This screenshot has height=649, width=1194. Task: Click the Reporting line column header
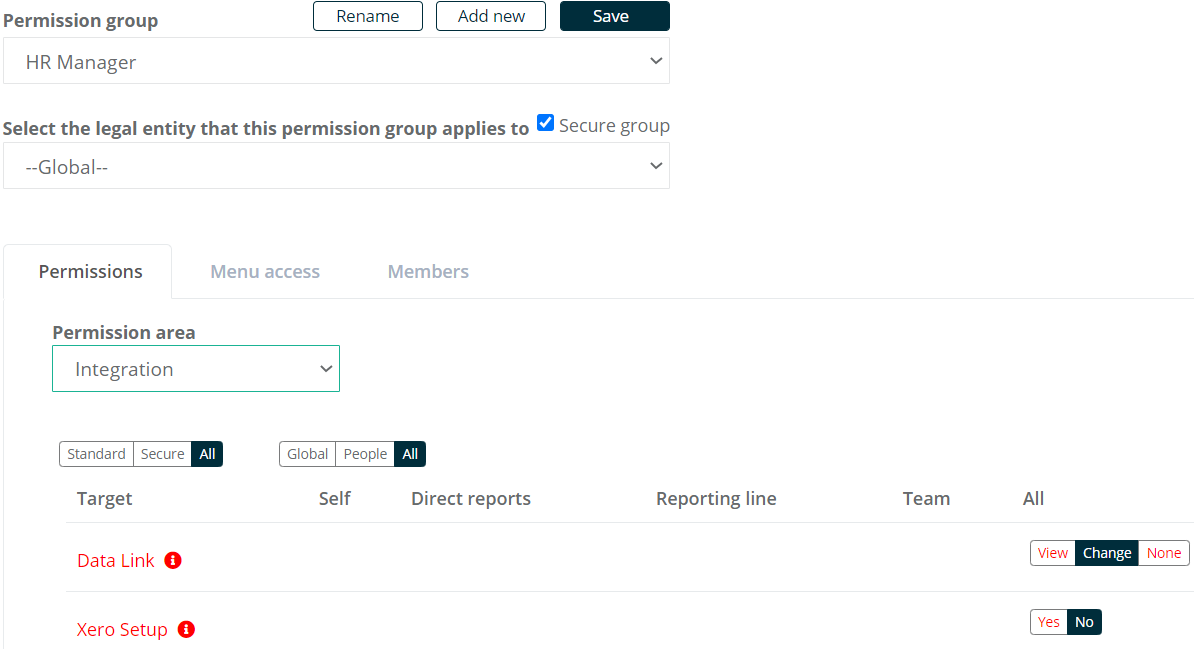[716, 499]
